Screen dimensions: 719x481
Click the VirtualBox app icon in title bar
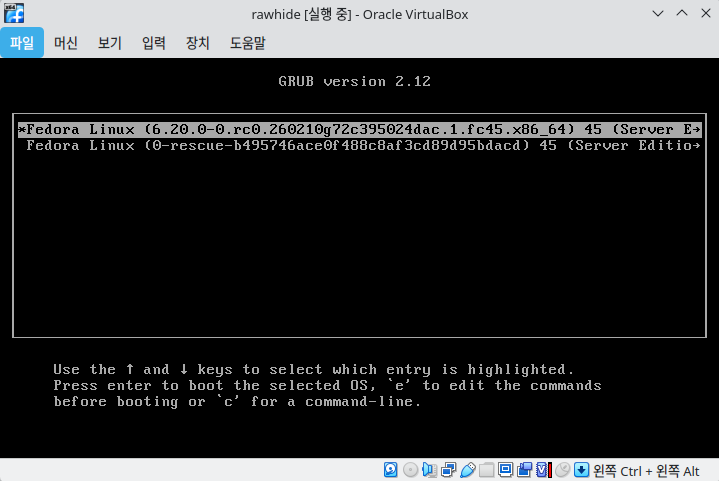[x=14, y=13]
